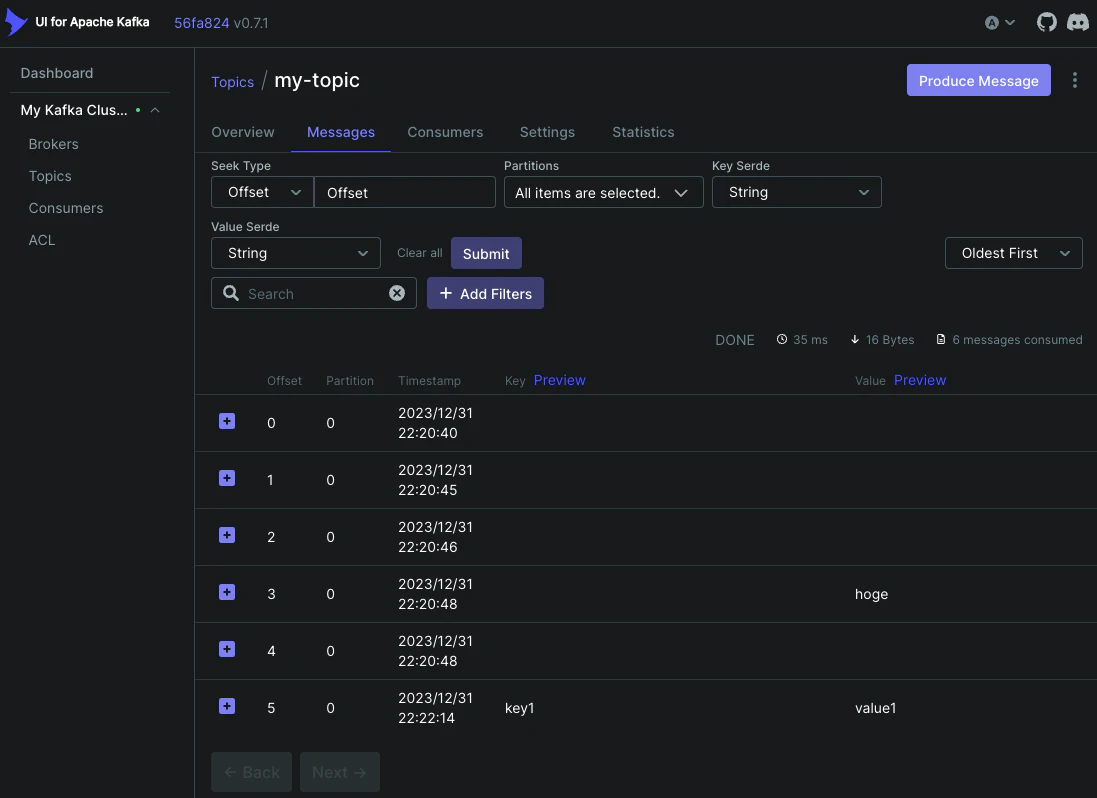The image size is (1097, 798).
Task: Expand message row with offset 2
Action: point(227,535)
